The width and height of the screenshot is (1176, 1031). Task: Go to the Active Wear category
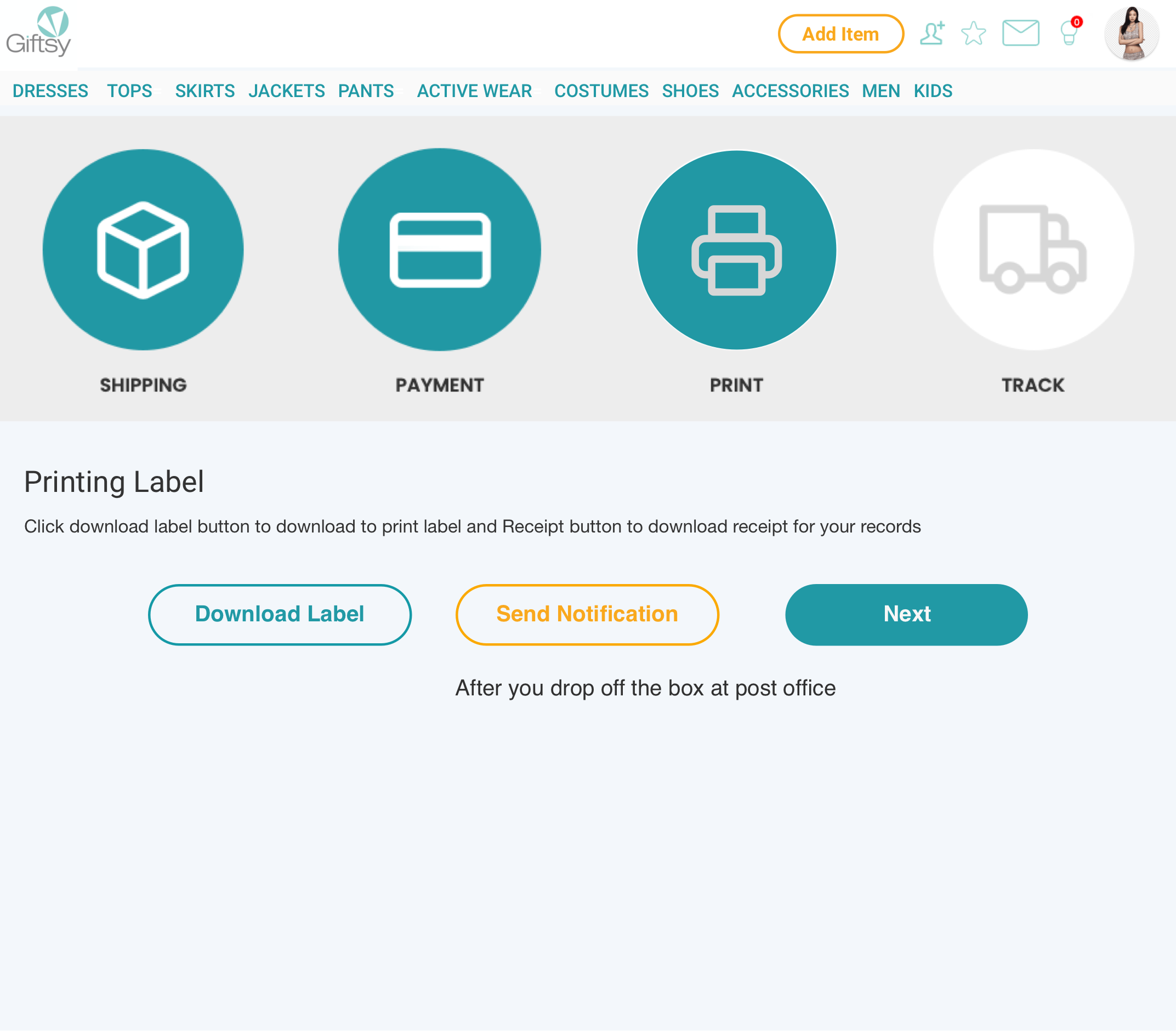[474, 91]
